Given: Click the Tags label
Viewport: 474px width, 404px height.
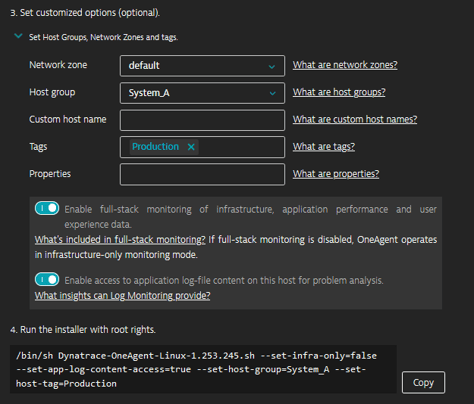Looking at the screenshot, I should (x=38, y=147).
